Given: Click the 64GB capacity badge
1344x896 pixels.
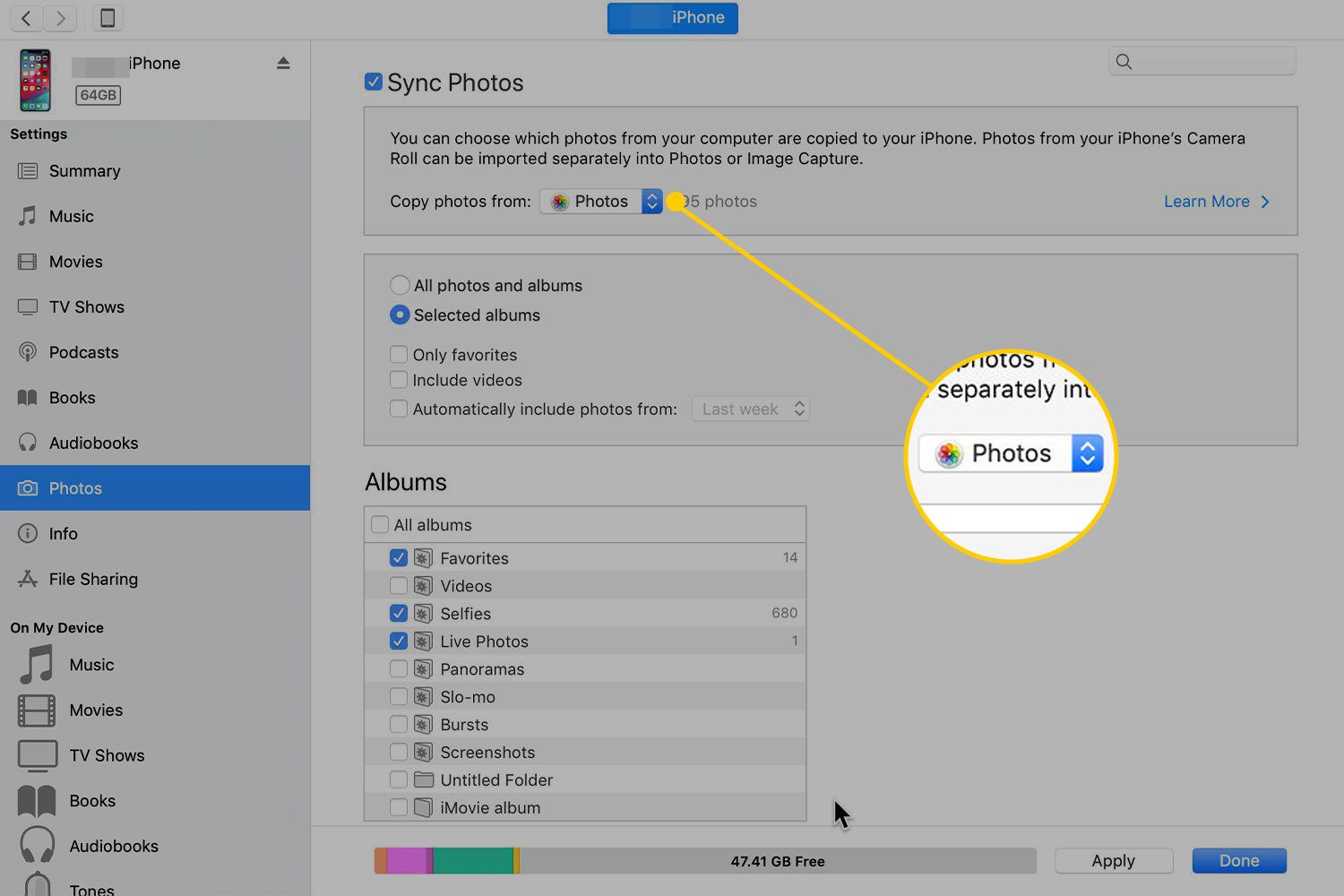Looking at the screenshot, I should tap(98, 95).
